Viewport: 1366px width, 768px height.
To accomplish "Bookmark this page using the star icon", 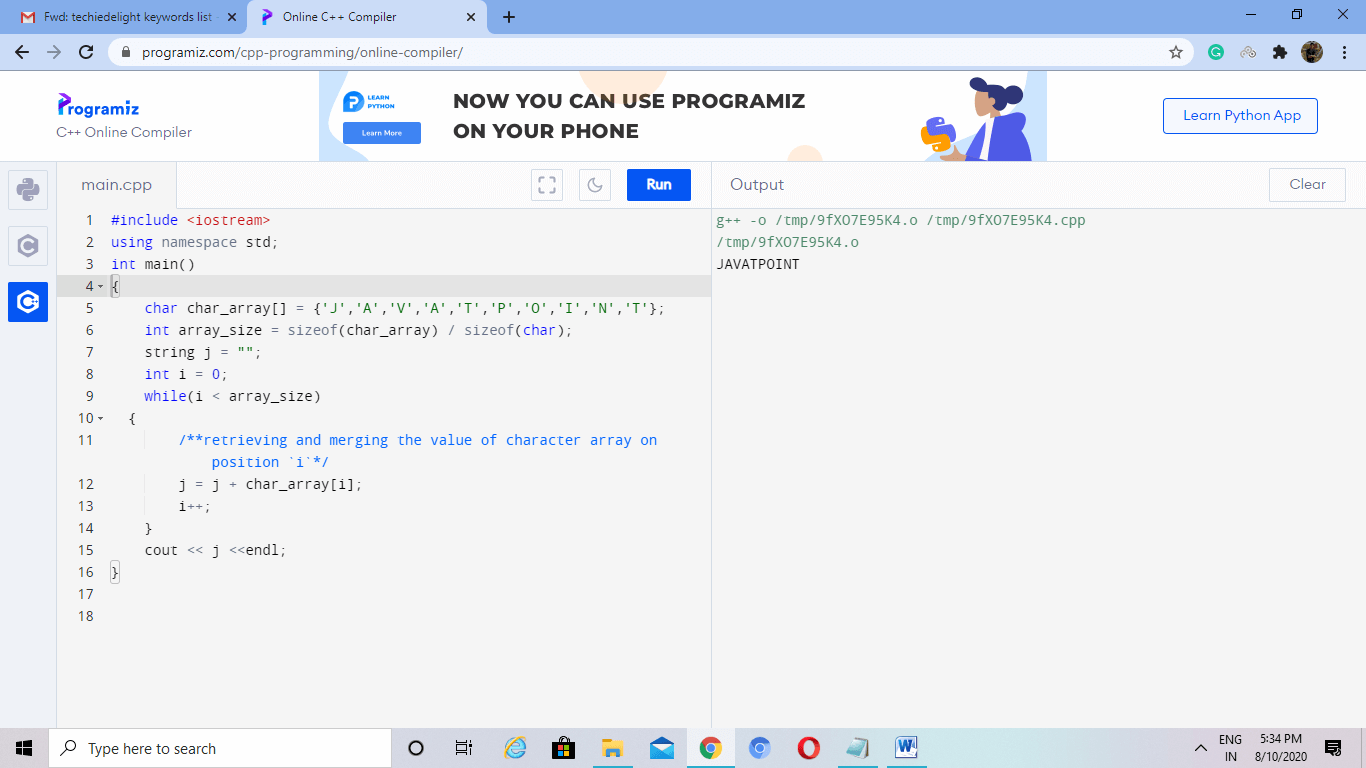I will [1176, 52].
